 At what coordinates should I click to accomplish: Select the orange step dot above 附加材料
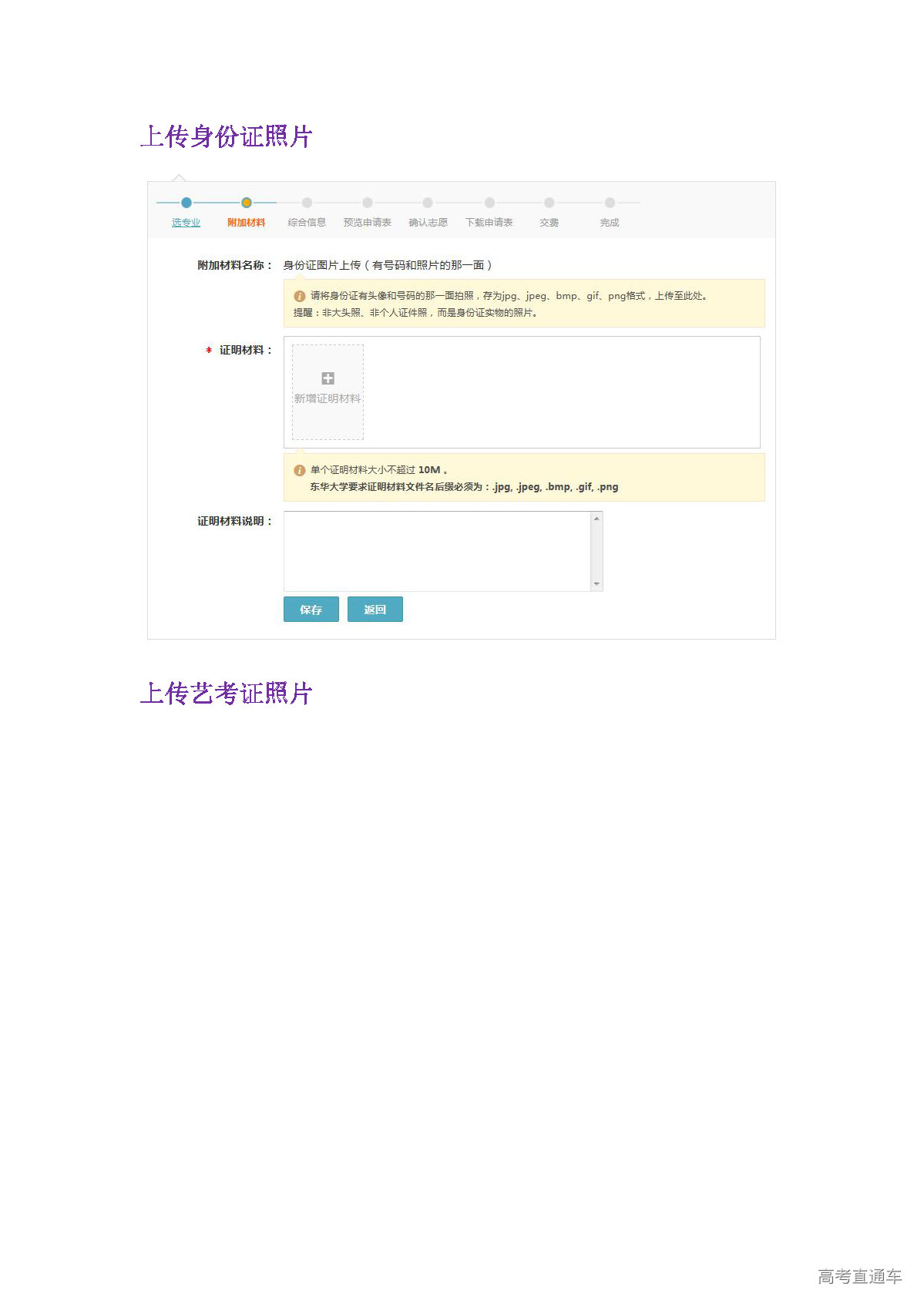click(246, 203)
